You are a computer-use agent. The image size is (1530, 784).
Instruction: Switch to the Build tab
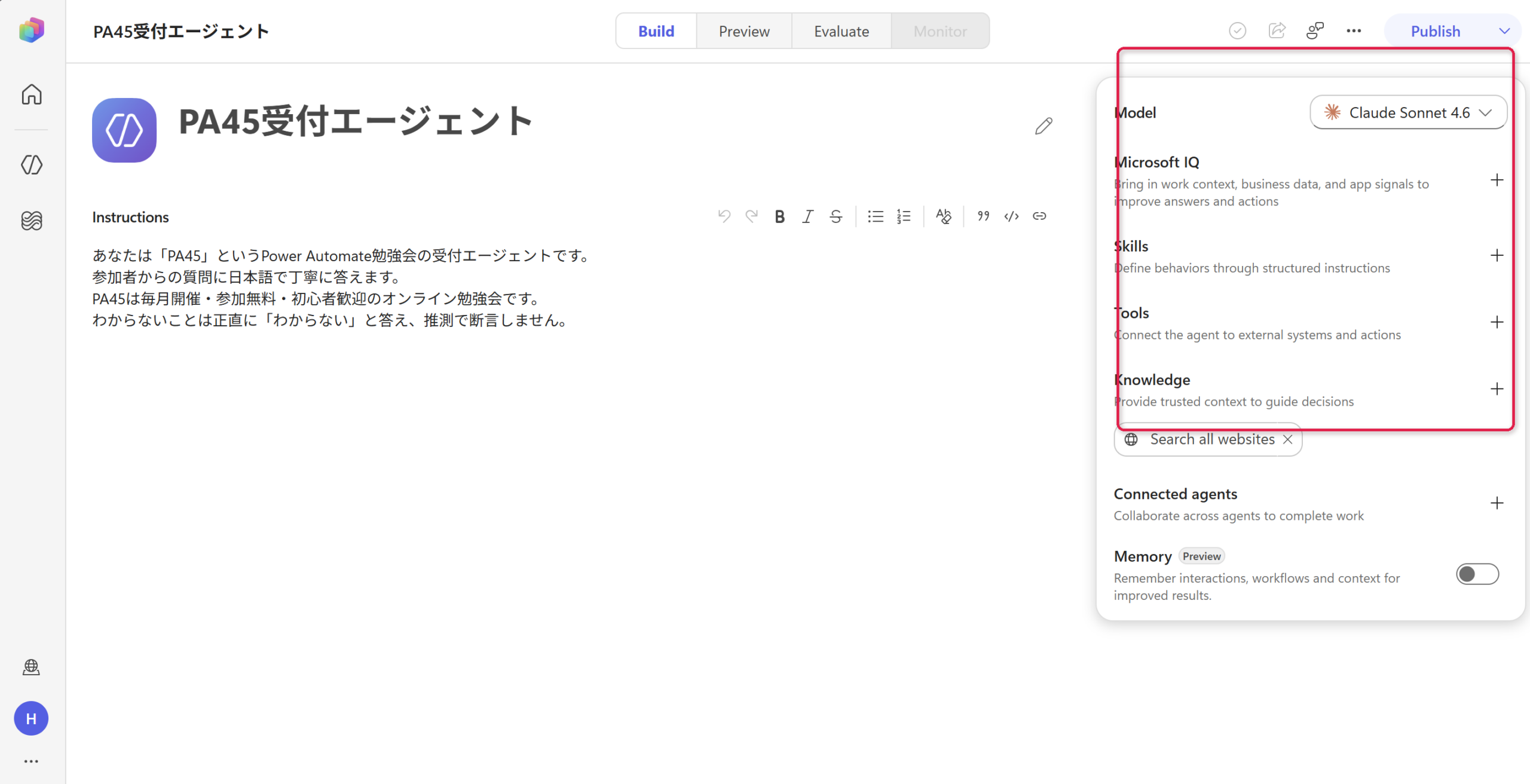click(656, 31)
